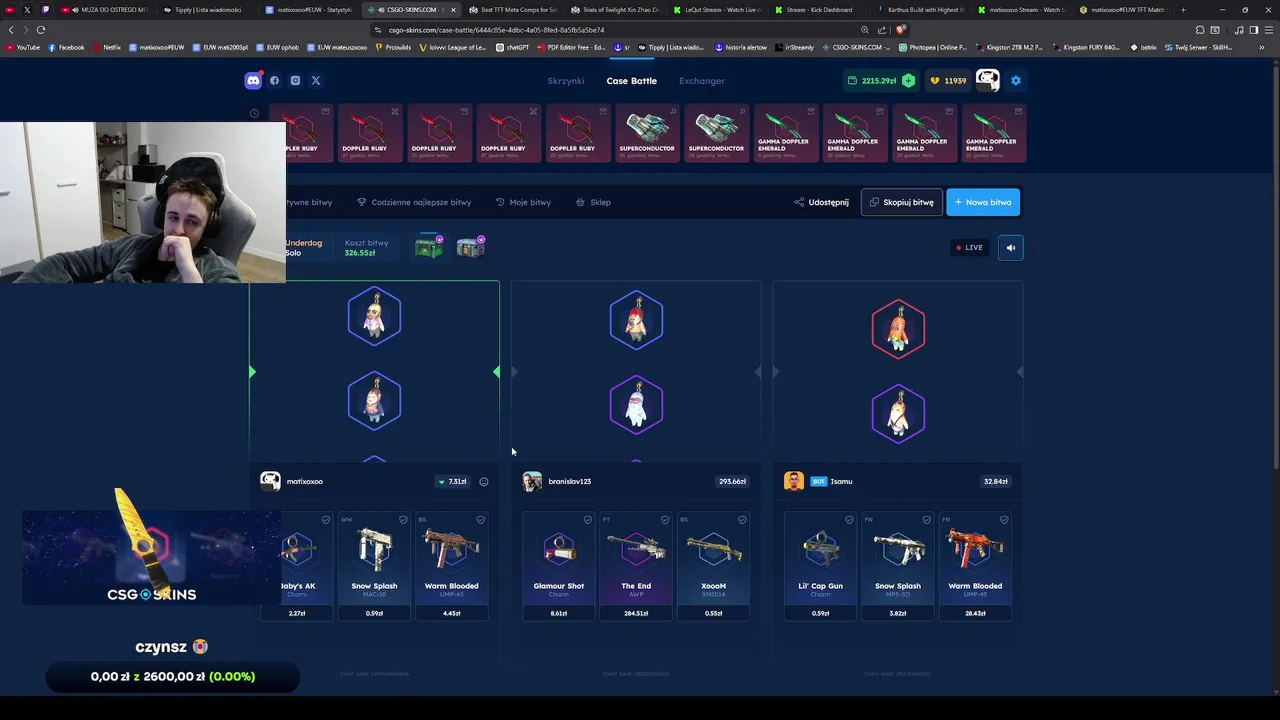This screenshot has width=1280, height=720.
Task: Start a Nowa bitwa
Action: pyautogui.click(x=983, y=202)
